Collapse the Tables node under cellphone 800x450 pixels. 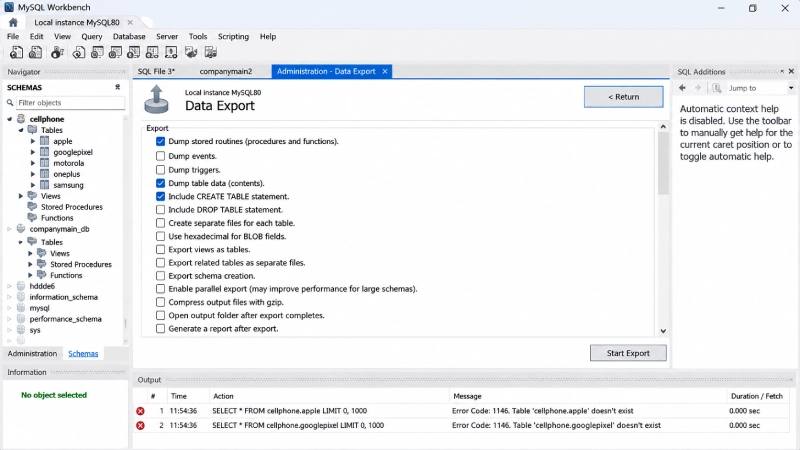click(21, 130)
